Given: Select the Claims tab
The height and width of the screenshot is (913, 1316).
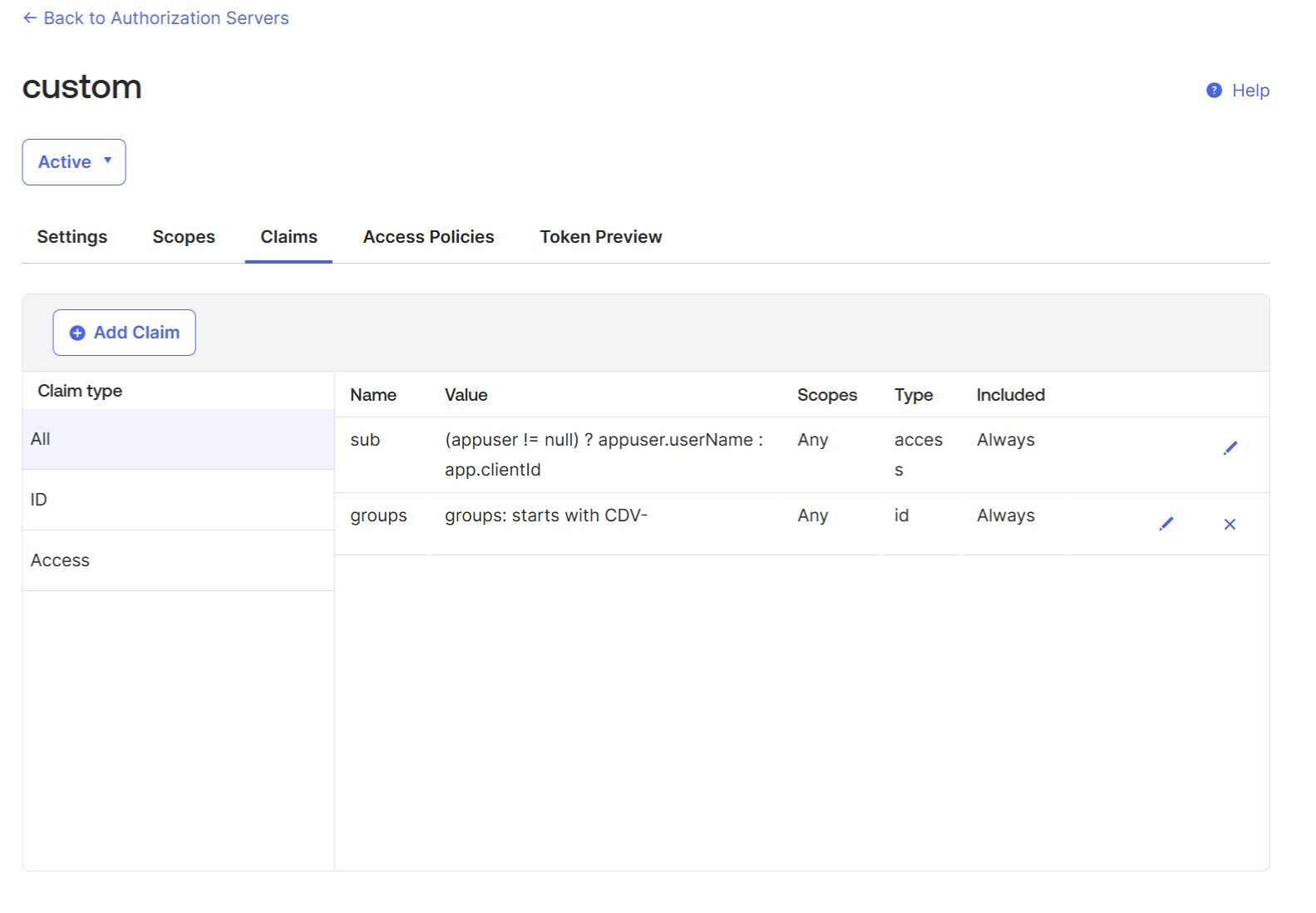Looking at the screenshot, I should coord(288,237).
